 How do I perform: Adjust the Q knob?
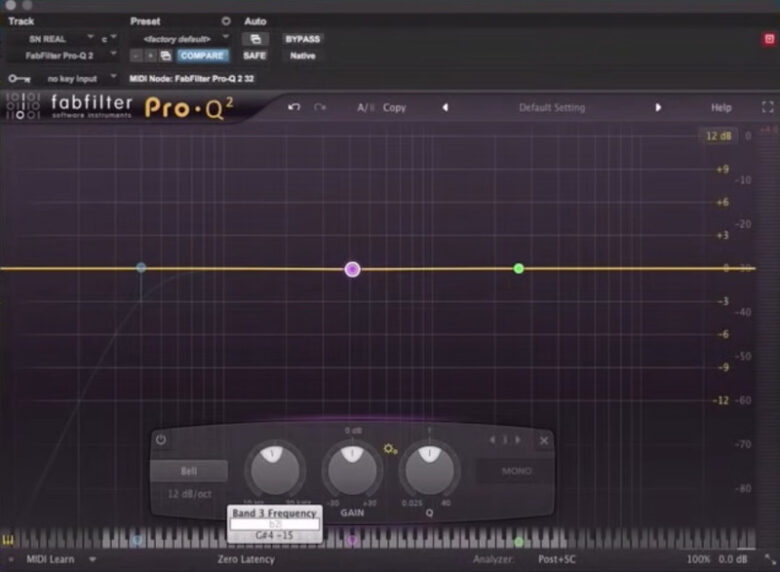[x=429, y=470]
